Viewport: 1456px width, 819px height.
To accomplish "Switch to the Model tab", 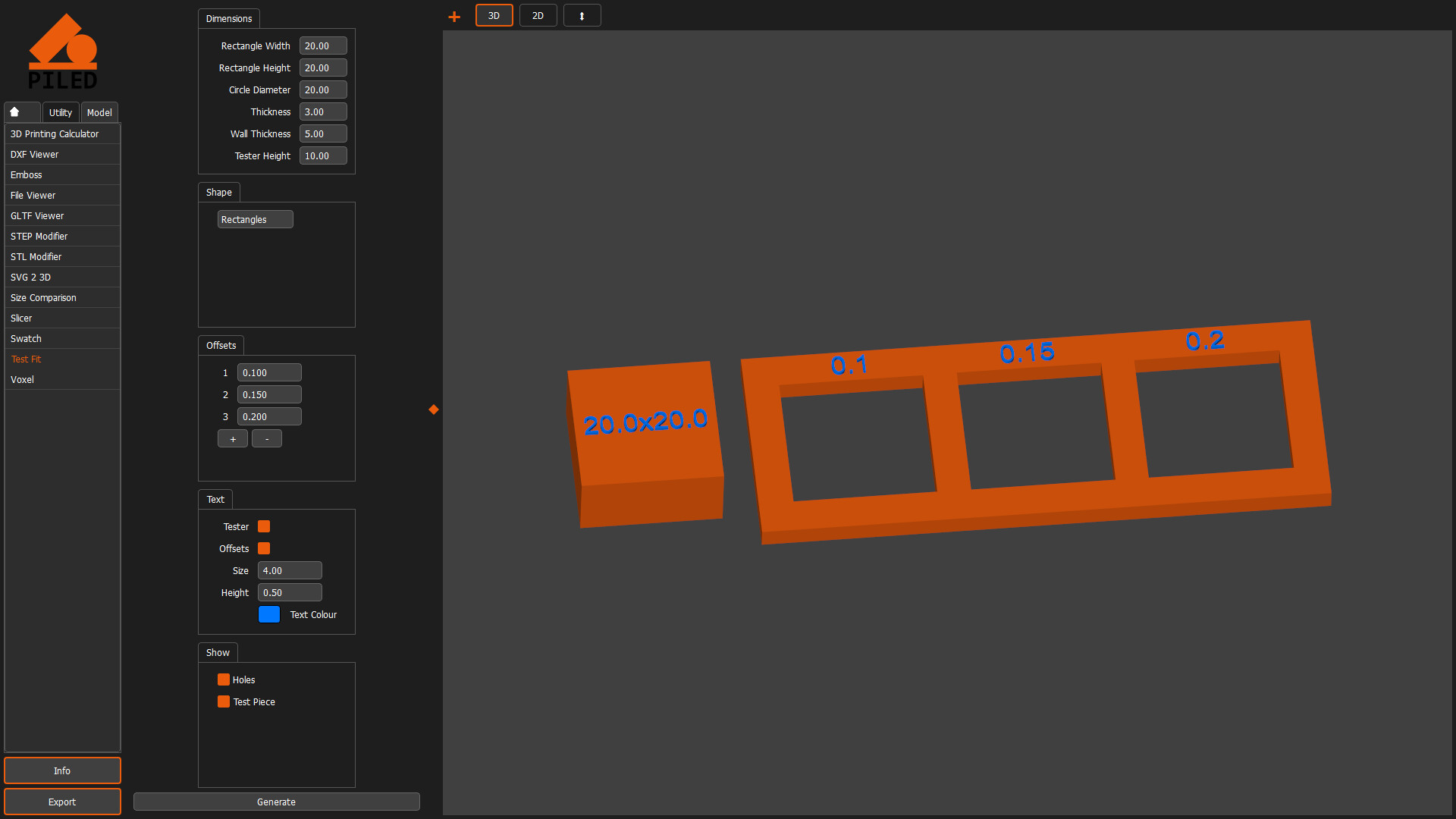I will (99, 112).
